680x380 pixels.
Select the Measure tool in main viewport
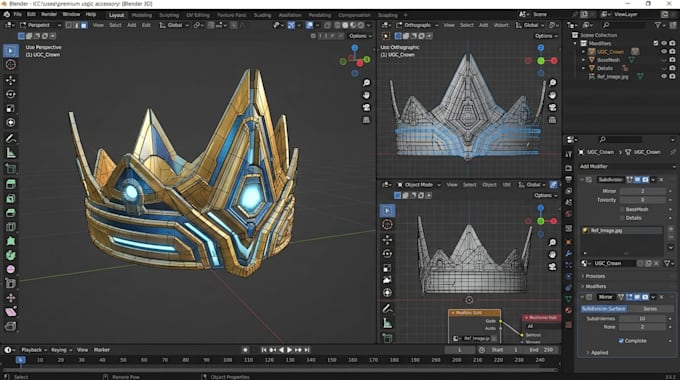pyautogui.click(x=10, y=153)
